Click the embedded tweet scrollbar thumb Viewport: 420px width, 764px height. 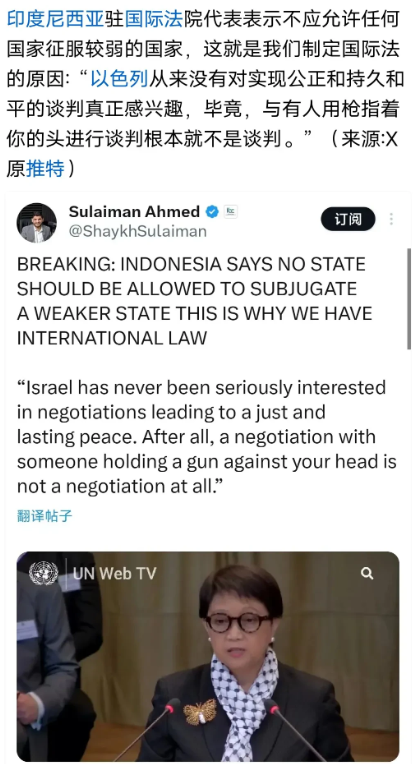point(409,299)
